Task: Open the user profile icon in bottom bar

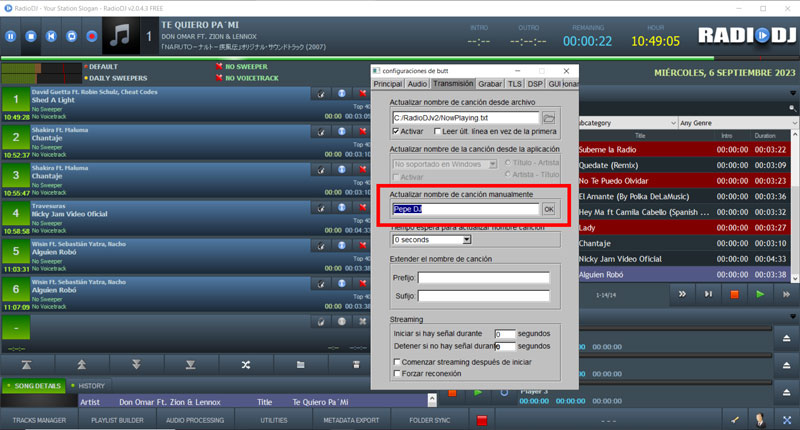Action: [760, 420]
